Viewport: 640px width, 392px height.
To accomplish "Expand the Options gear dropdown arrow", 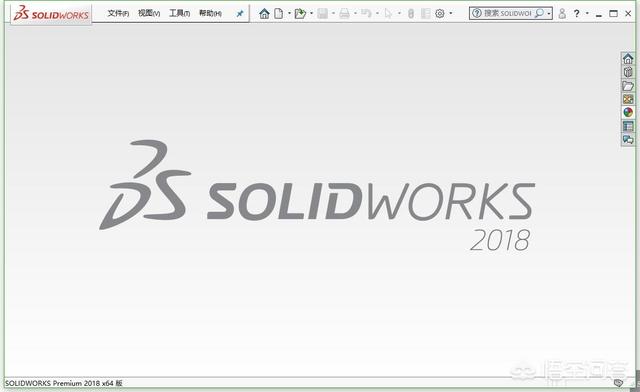I will pos(451,13).
